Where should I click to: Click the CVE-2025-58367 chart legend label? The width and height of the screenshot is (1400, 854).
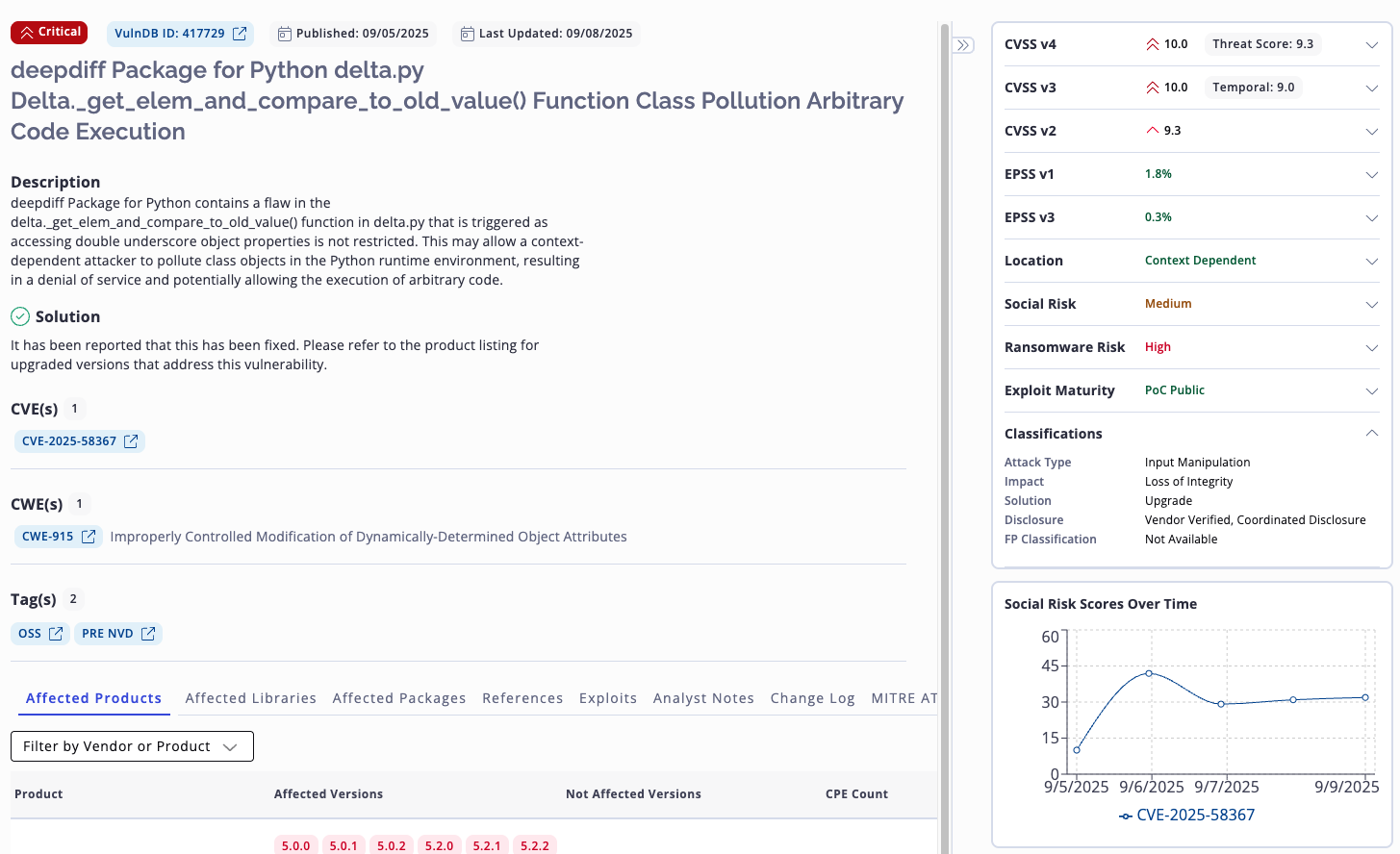(1196, 816)
